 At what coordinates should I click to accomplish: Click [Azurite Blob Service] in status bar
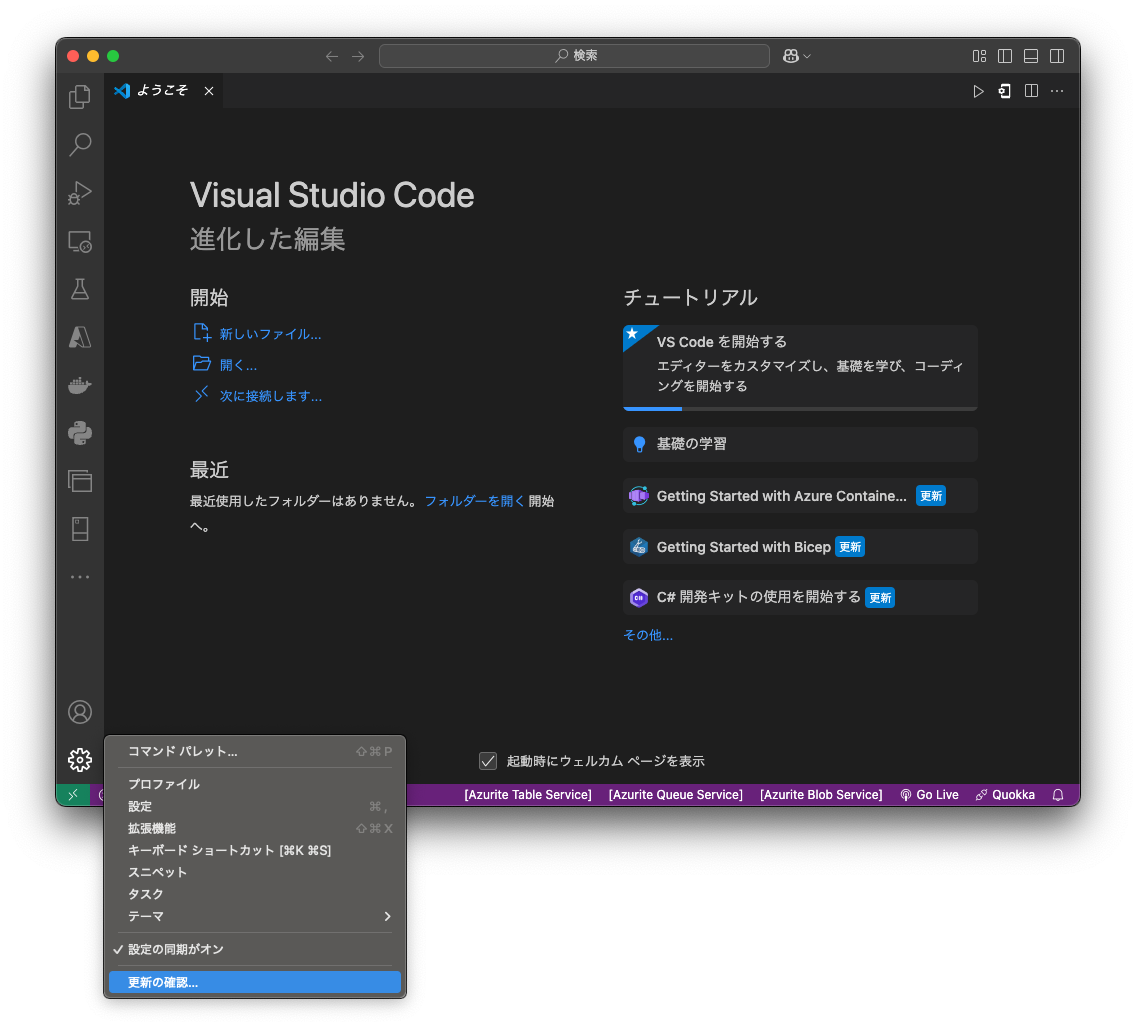point(821,795)
